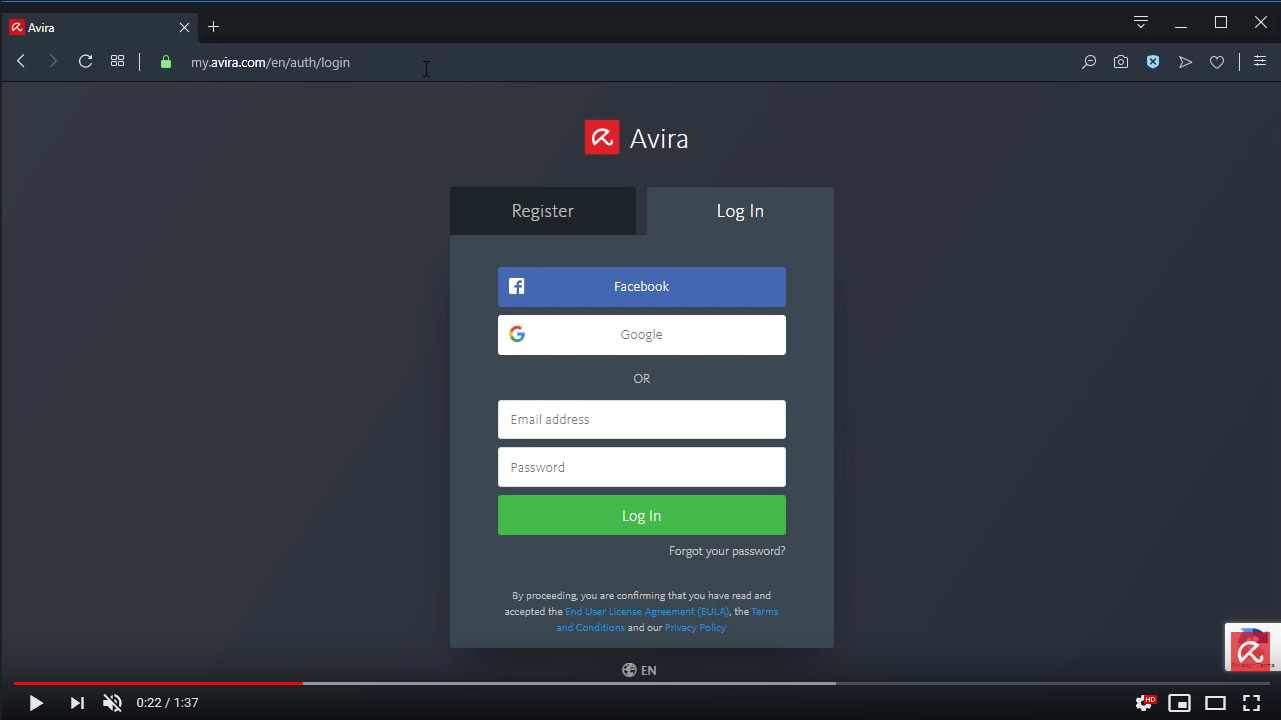Reload the current page
The height and width of the screenshot is (720, 1281).
(x=85, y=62)
